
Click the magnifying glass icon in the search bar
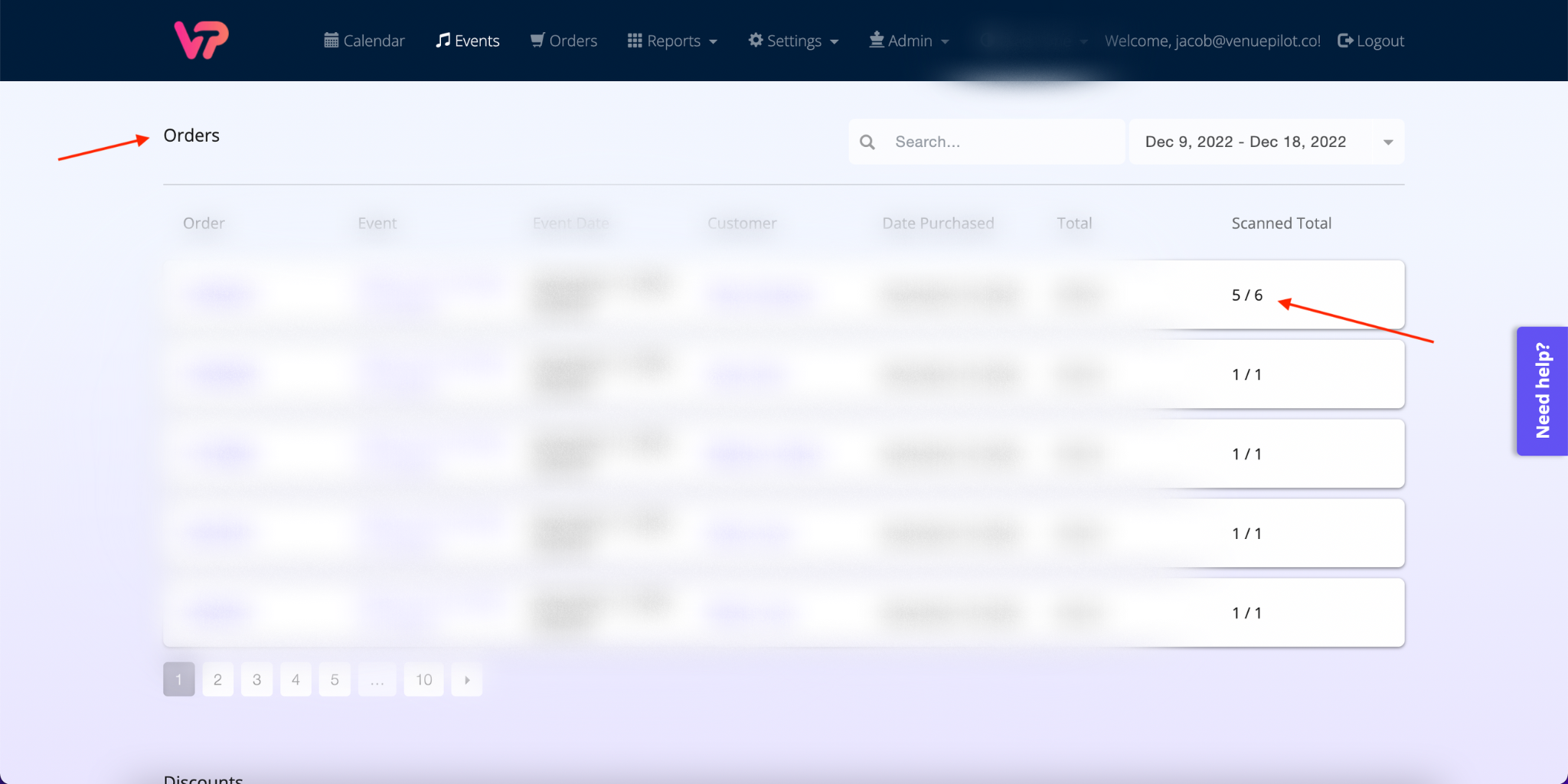[x=867, y=142]
